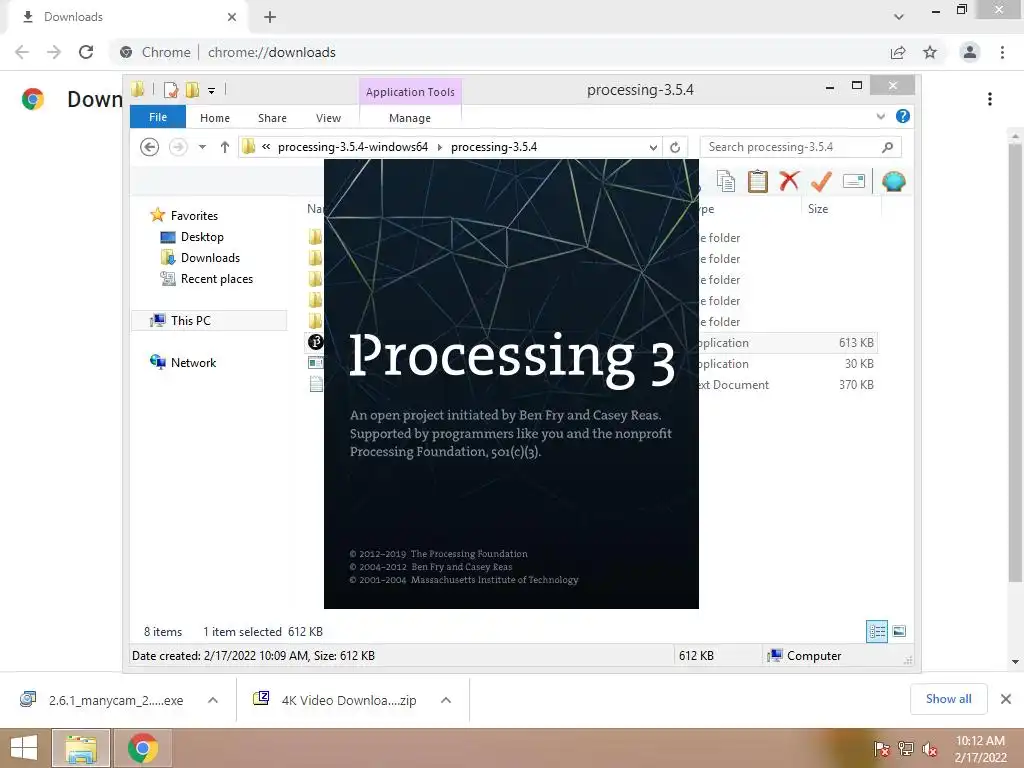
Task: Open the View ribbon tab
Action: coord(328,118)
